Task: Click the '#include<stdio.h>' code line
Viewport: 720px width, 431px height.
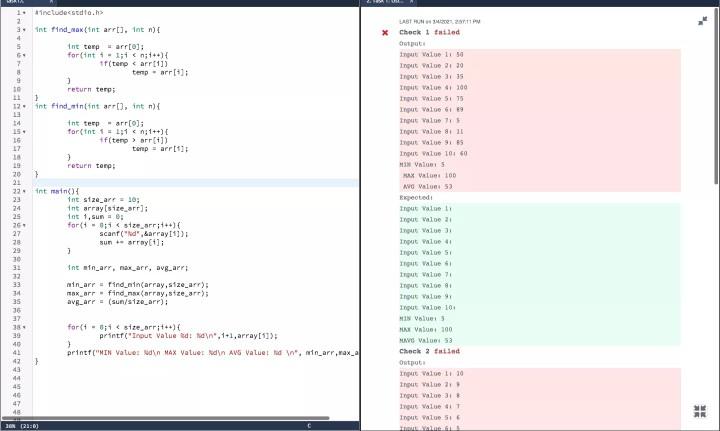Action: pos(69,13)
